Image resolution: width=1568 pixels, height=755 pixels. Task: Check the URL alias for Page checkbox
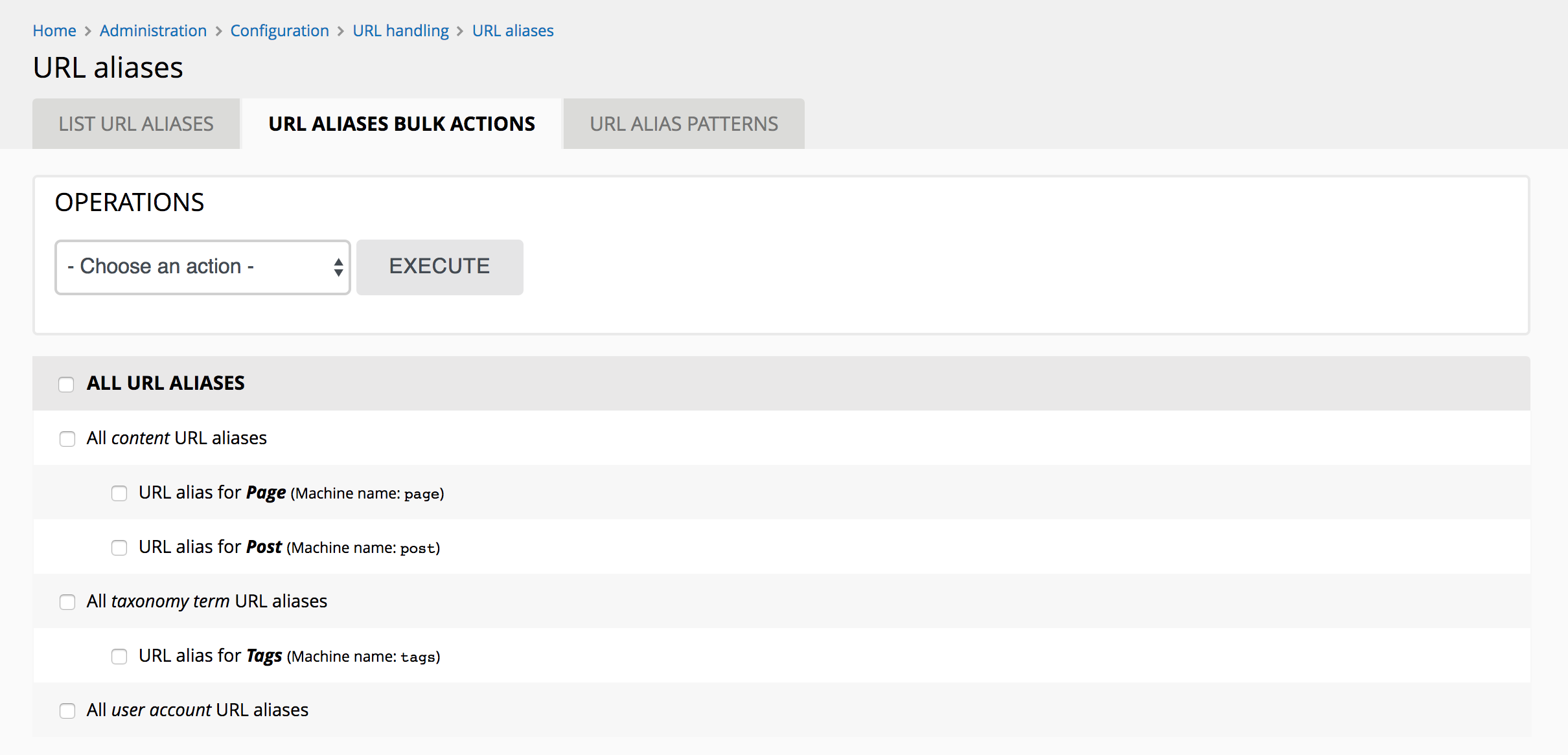coord(119,493)
